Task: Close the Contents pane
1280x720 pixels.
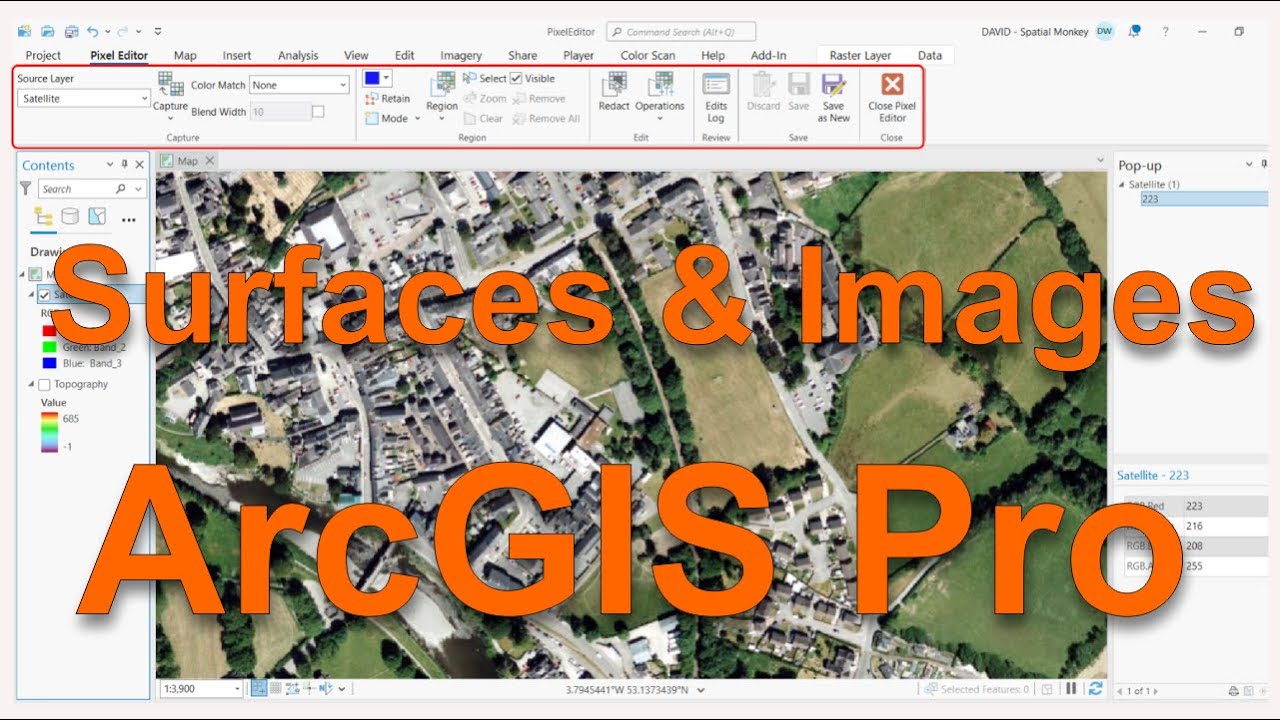Action: click(x=140, y=165)
